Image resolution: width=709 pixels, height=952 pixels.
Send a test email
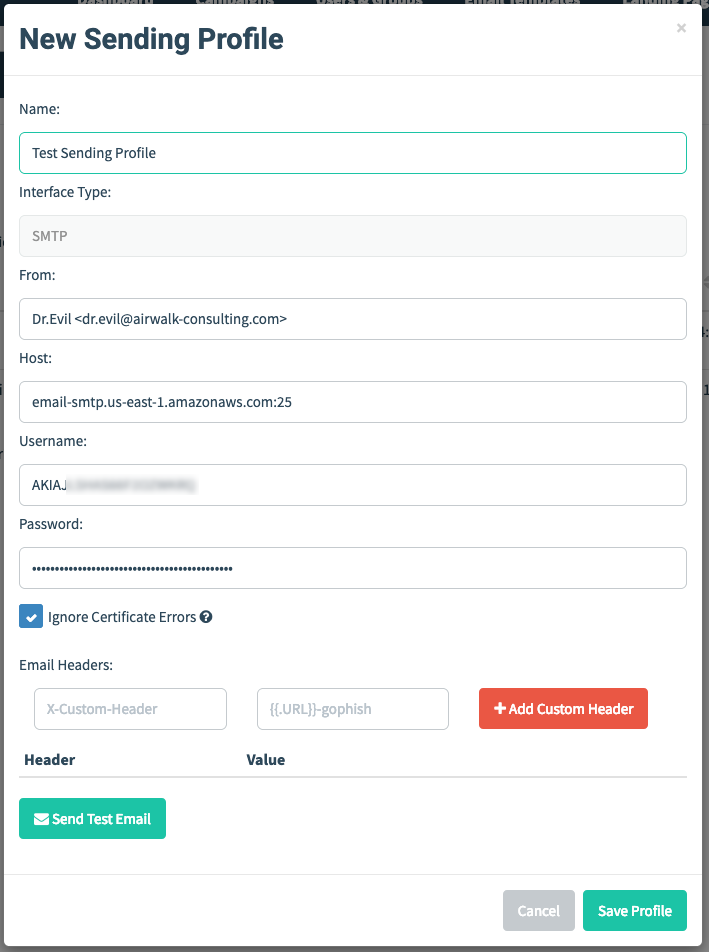[x=92, y=818]
